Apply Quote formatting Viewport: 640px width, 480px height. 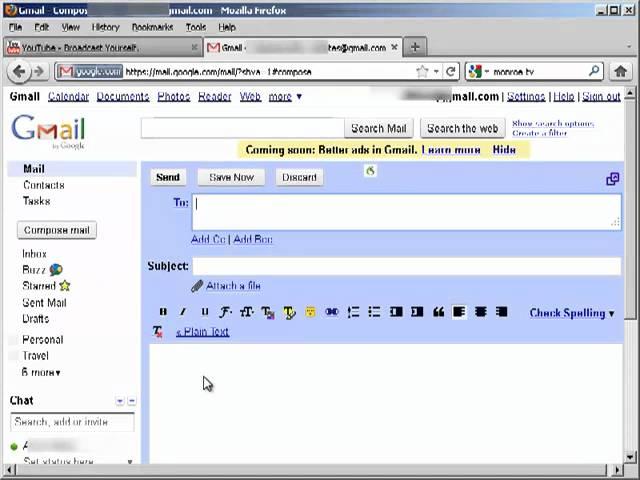(x=439, y=312)
